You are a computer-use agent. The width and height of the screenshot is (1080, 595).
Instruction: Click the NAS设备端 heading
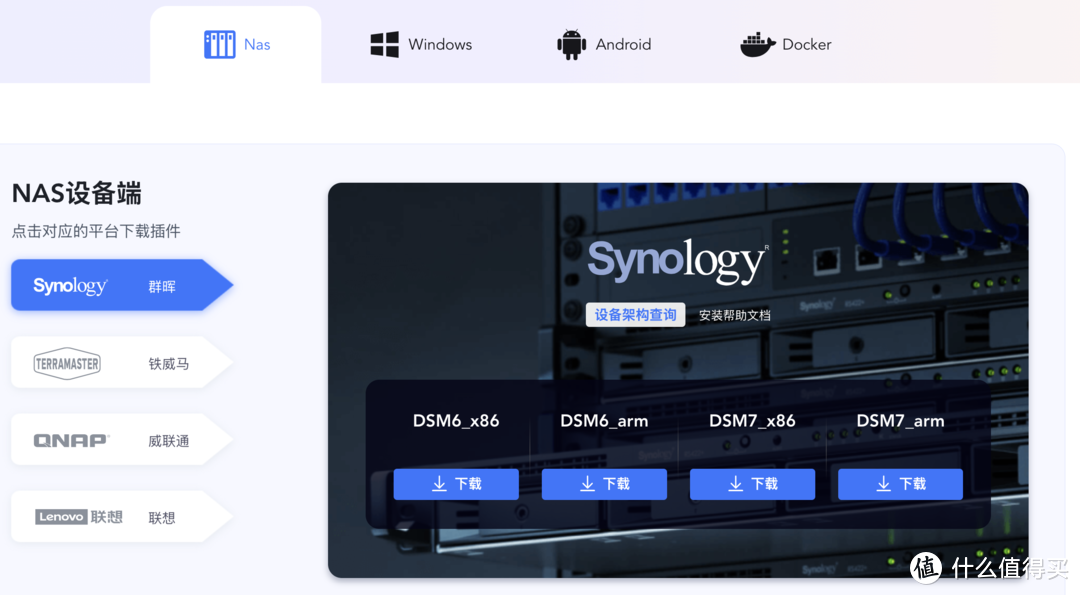(x=76, y=194)
